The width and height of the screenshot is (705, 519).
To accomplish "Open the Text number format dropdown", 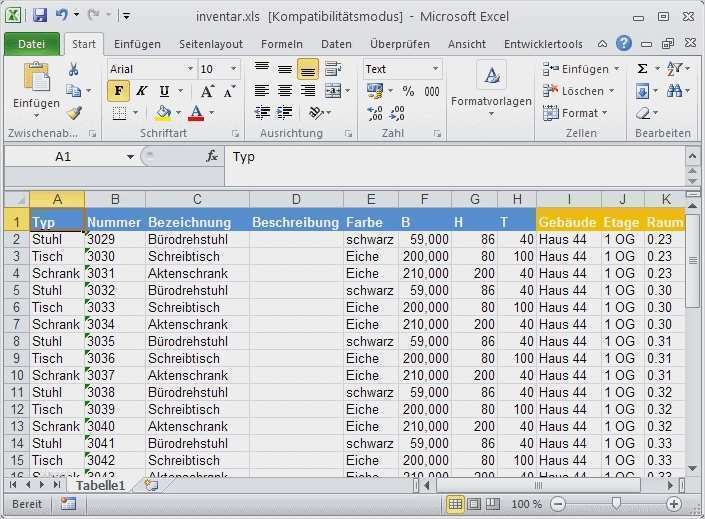I will coord(435,69).
